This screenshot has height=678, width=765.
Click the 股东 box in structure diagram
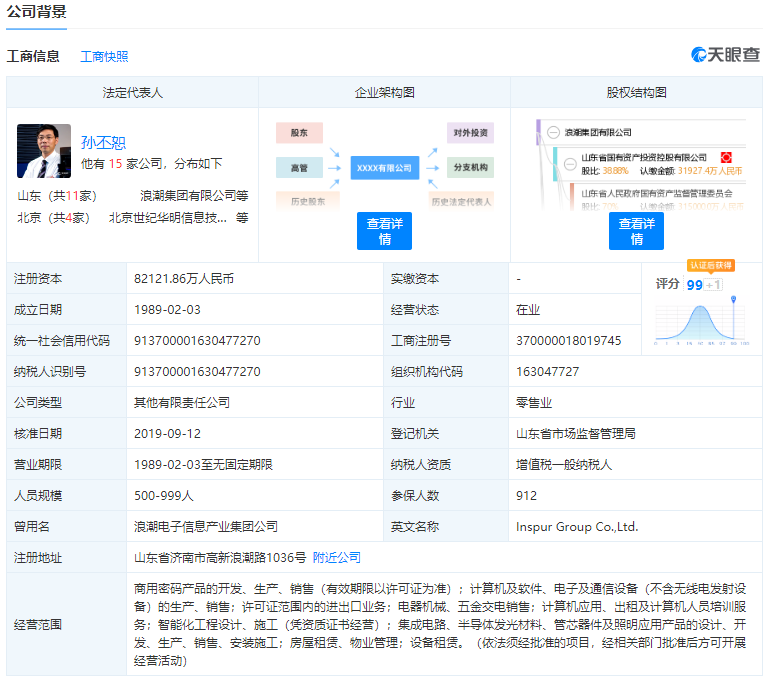[x=299, y=133]
